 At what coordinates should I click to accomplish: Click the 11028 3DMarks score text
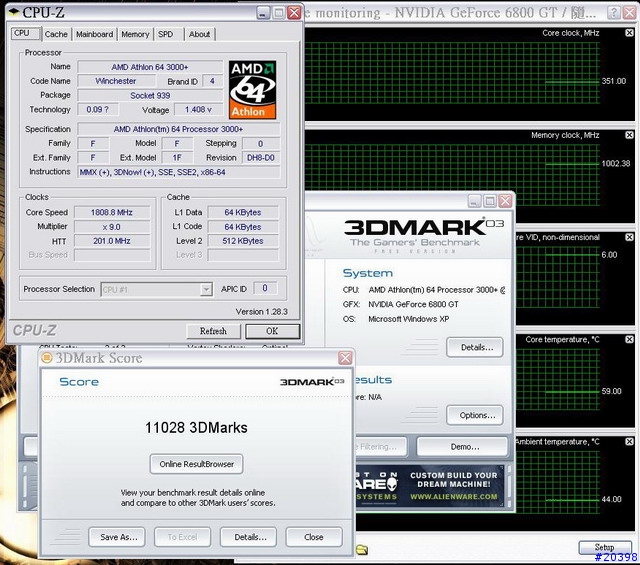196,427
